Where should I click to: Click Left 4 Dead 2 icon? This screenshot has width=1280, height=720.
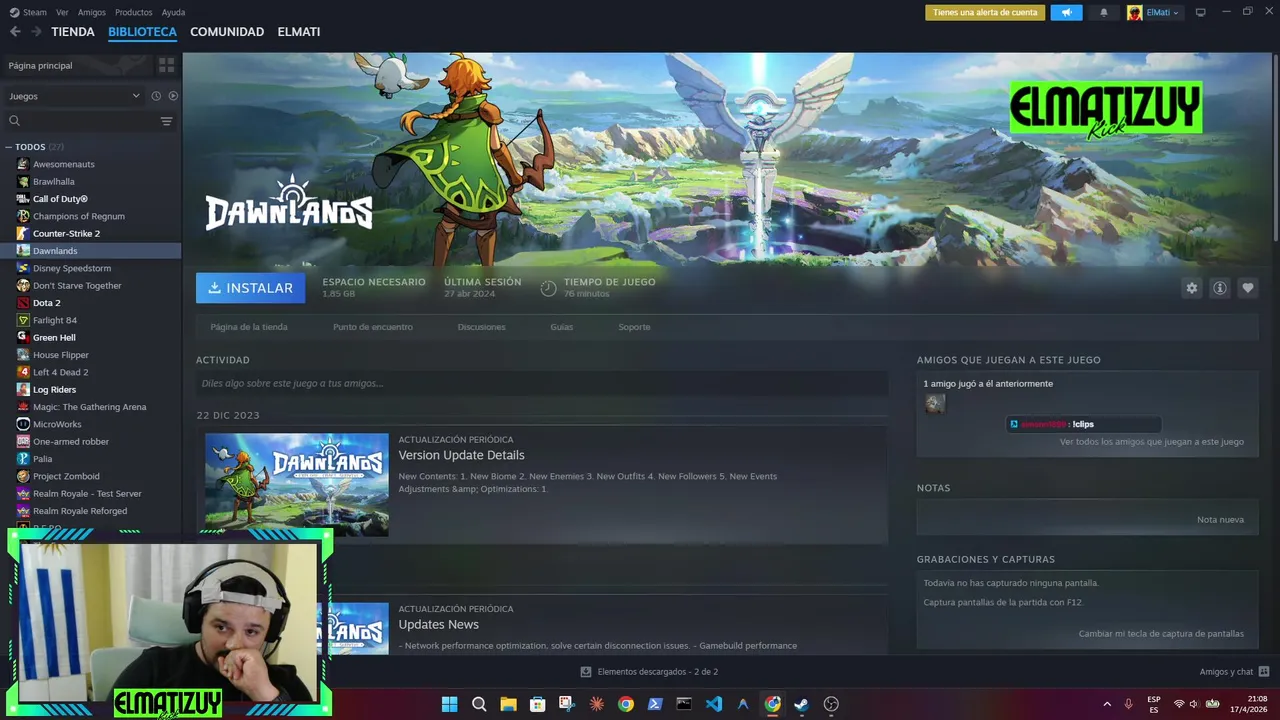23,372
